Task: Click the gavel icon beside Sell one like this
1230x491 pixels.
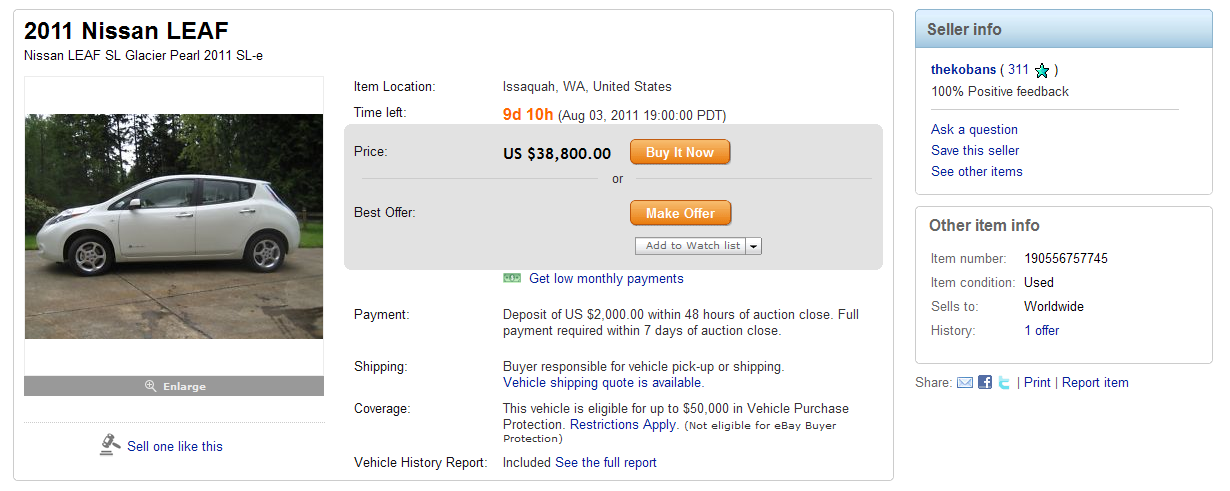Action: click(110, 445)
